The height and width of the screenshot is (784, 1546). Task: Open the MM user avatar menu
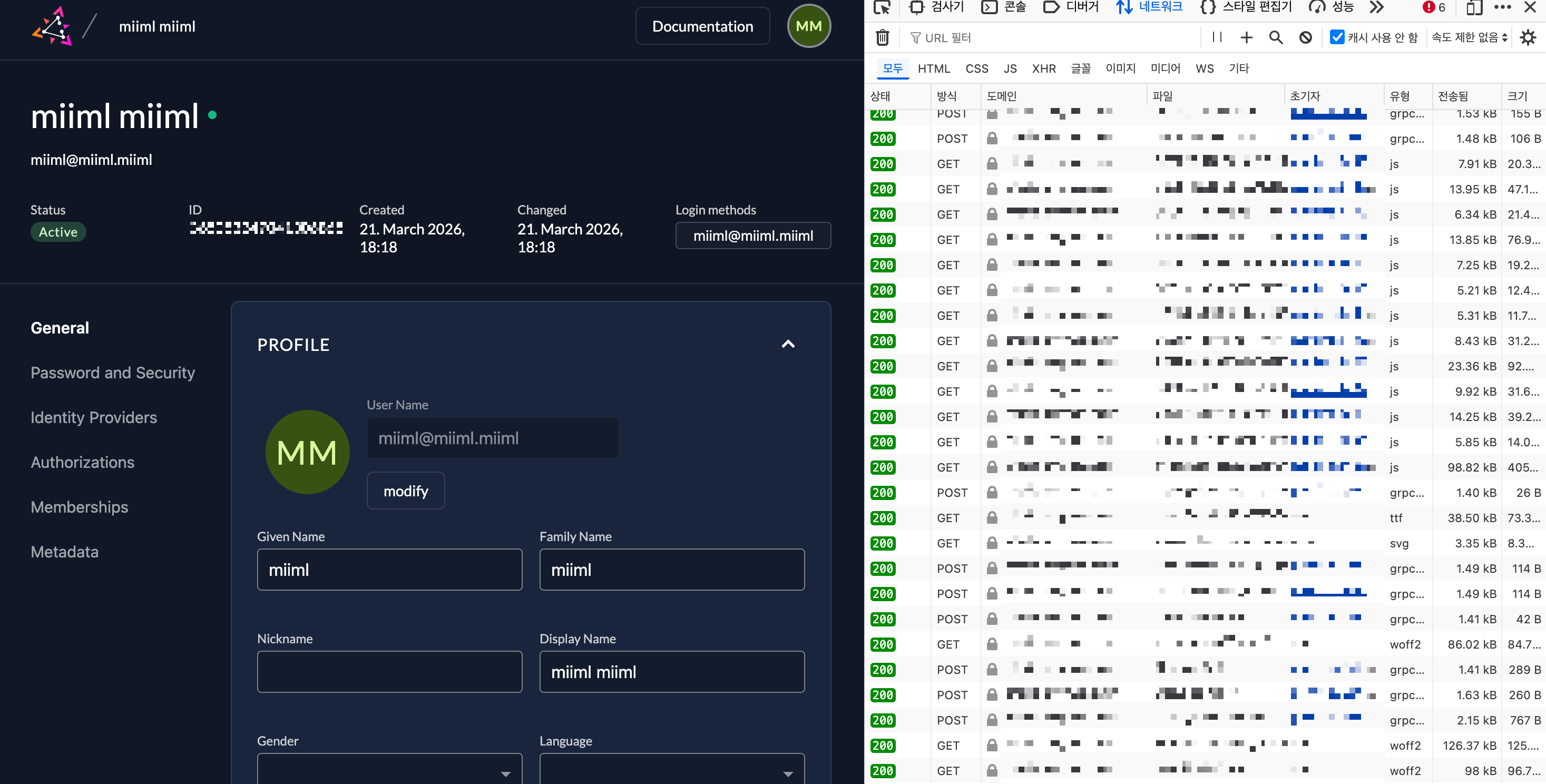[808, 26]
